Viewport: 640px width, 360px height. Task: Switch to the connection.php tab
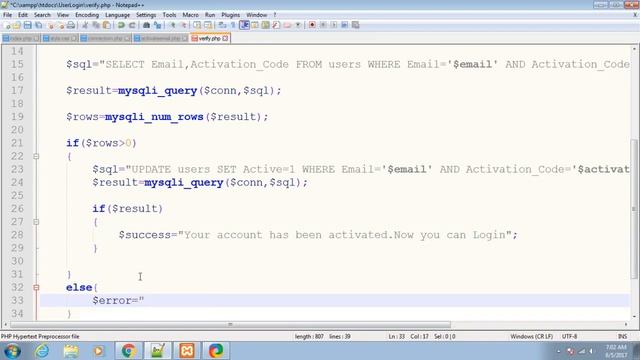click(105, 38)
